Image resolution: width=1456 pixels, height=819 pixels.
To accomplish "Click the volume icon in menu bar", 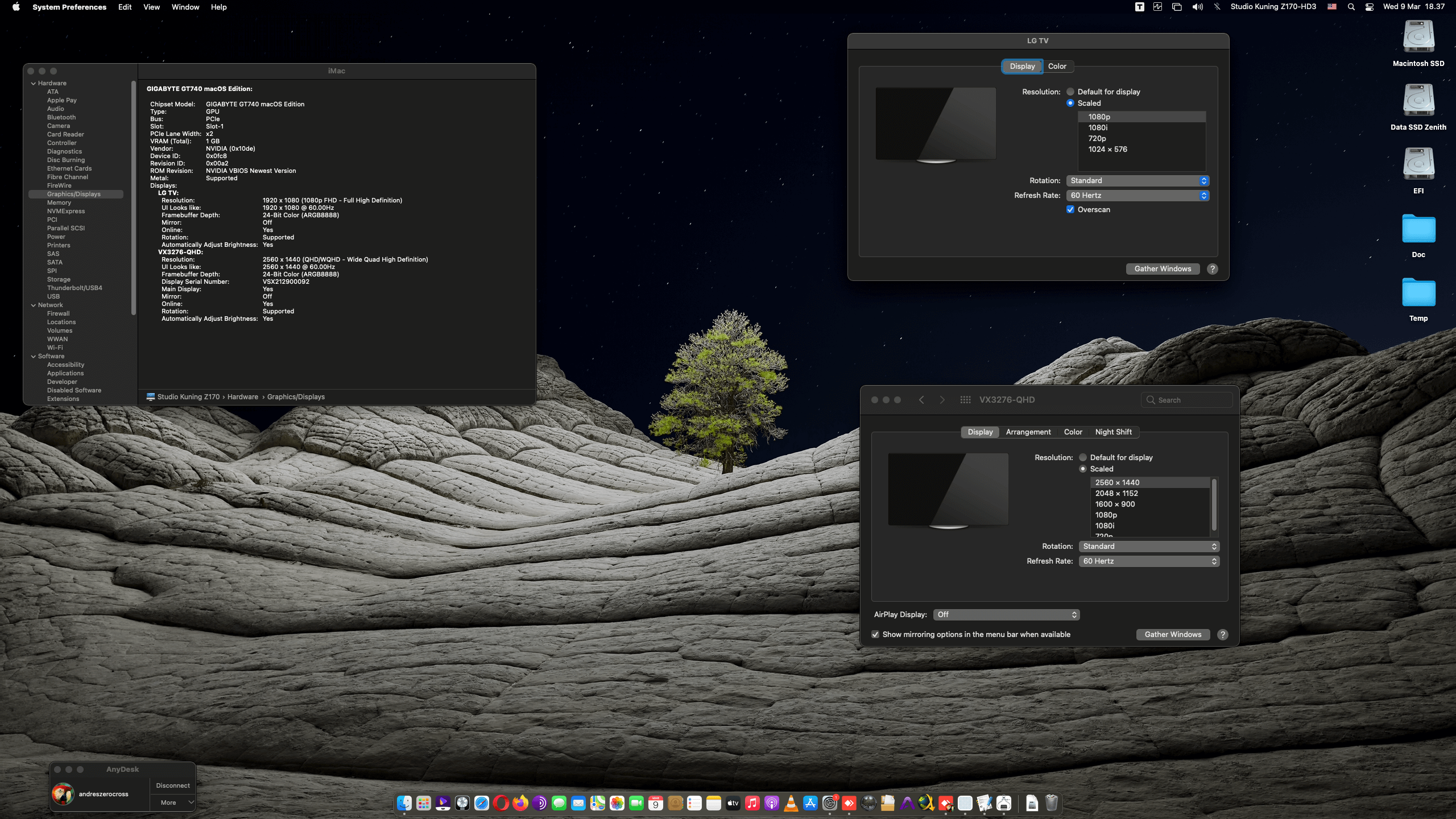I will [1197, 7].
